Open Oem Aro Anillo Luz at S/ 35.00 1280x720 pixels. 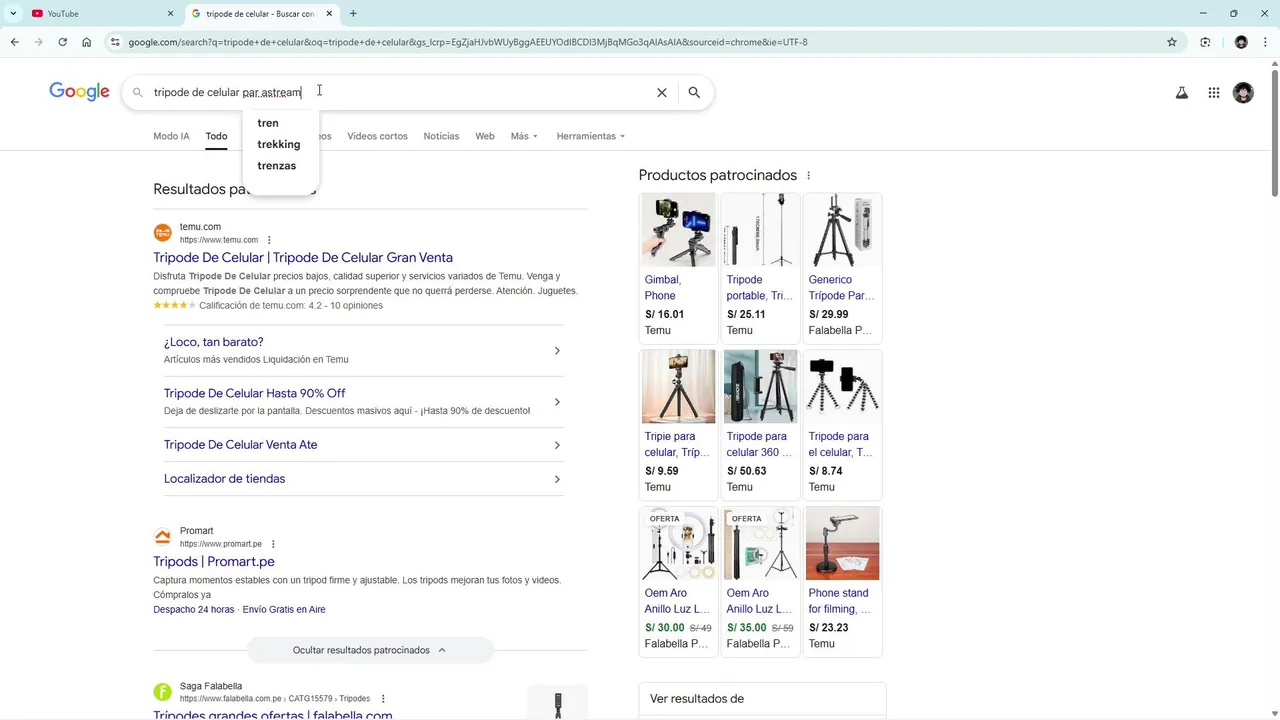click(x=760, y=581)
